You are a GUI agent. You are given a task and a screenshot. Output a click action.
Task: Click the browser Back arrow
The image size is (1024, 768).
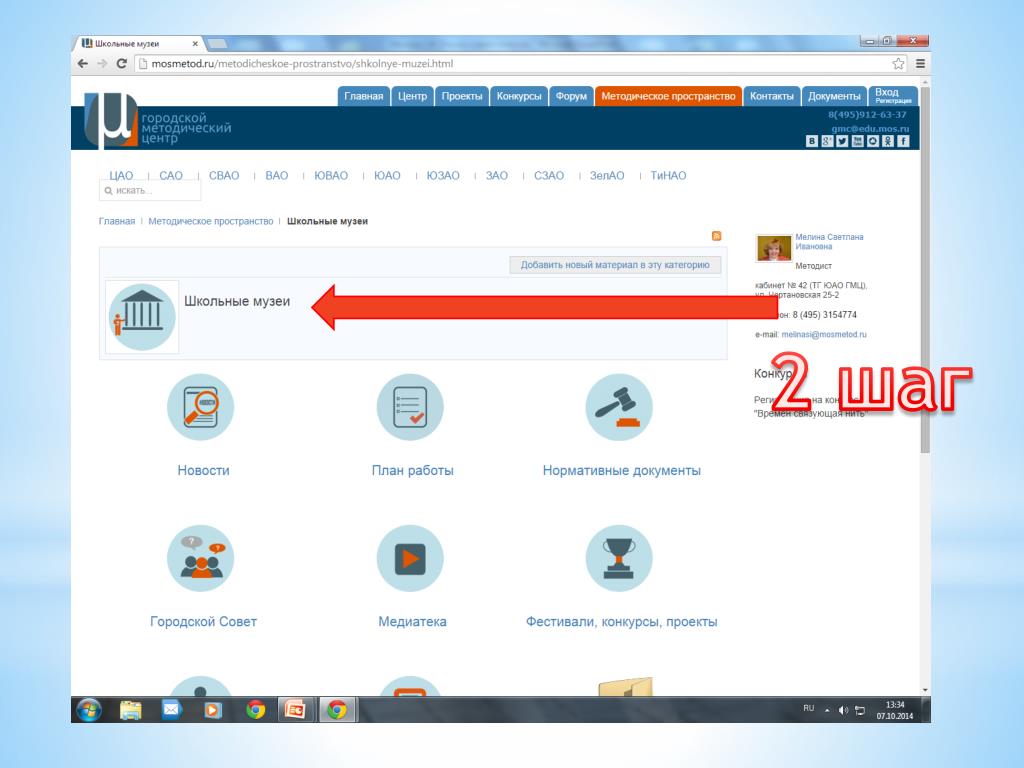coord(82,63)
